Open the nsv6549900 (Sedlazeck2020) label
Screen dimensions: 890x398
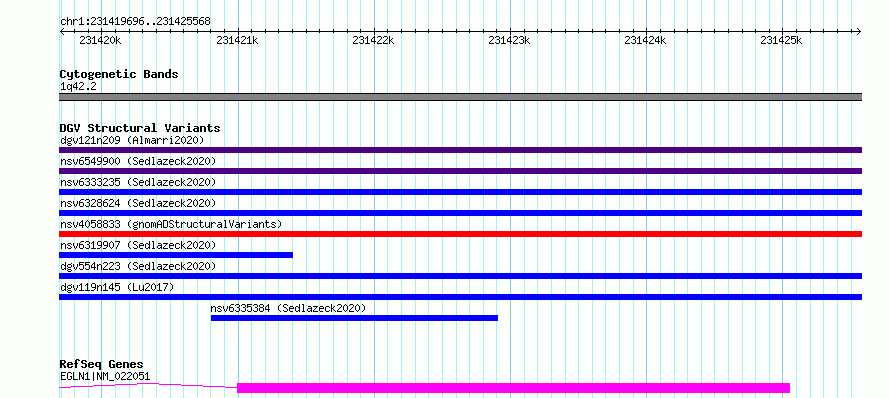pyautogui.click(x=138, y=161)
